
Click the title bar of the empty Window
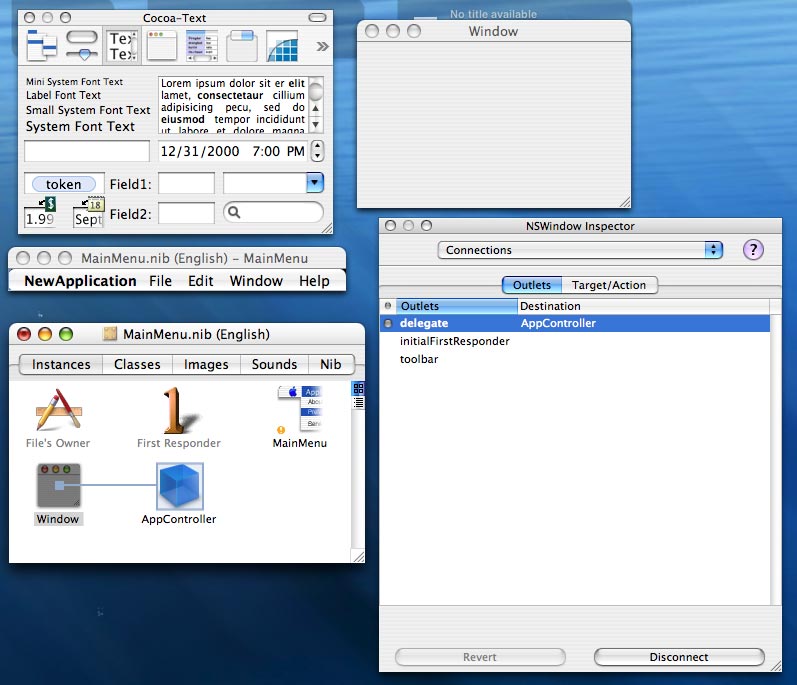click(x=494, y=31)
